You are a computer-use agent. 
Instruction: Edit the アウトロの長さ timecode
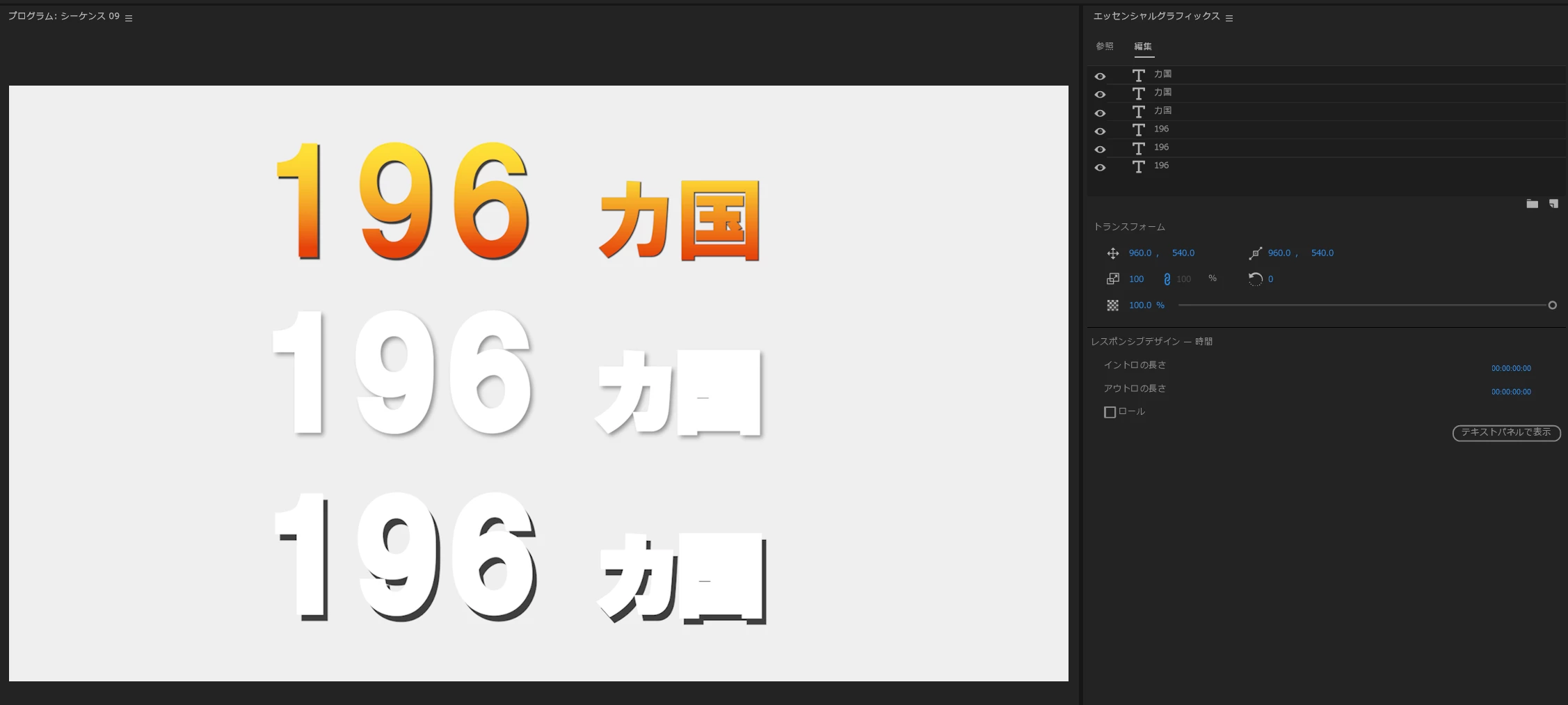(1511, 392)
